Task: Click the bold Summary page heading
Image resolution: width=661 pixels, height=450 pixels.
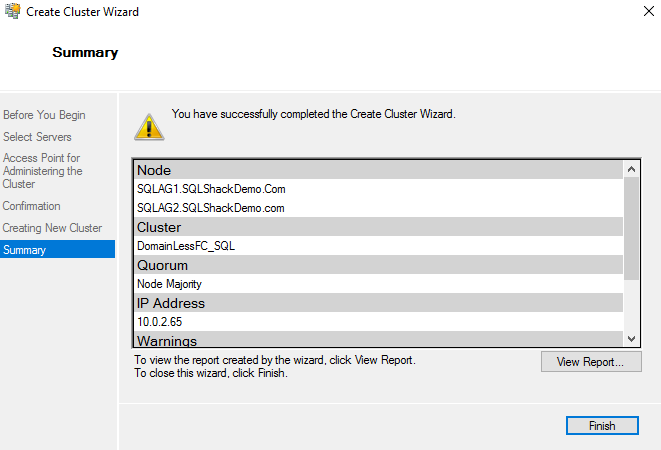Action: pos(85,52)
